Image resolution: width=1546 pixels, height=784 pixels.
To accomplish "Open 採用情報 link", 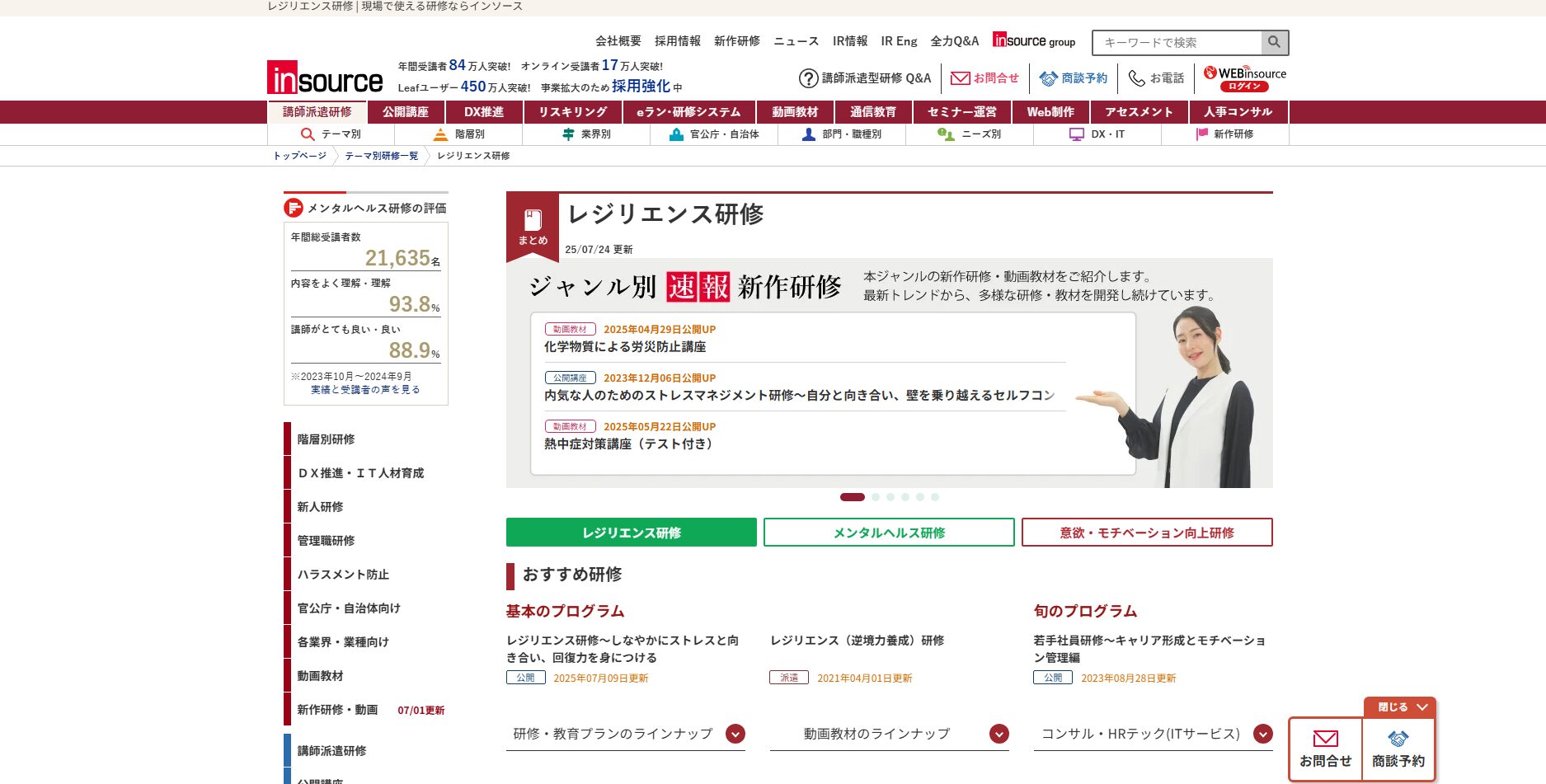I will coord(678,41).
